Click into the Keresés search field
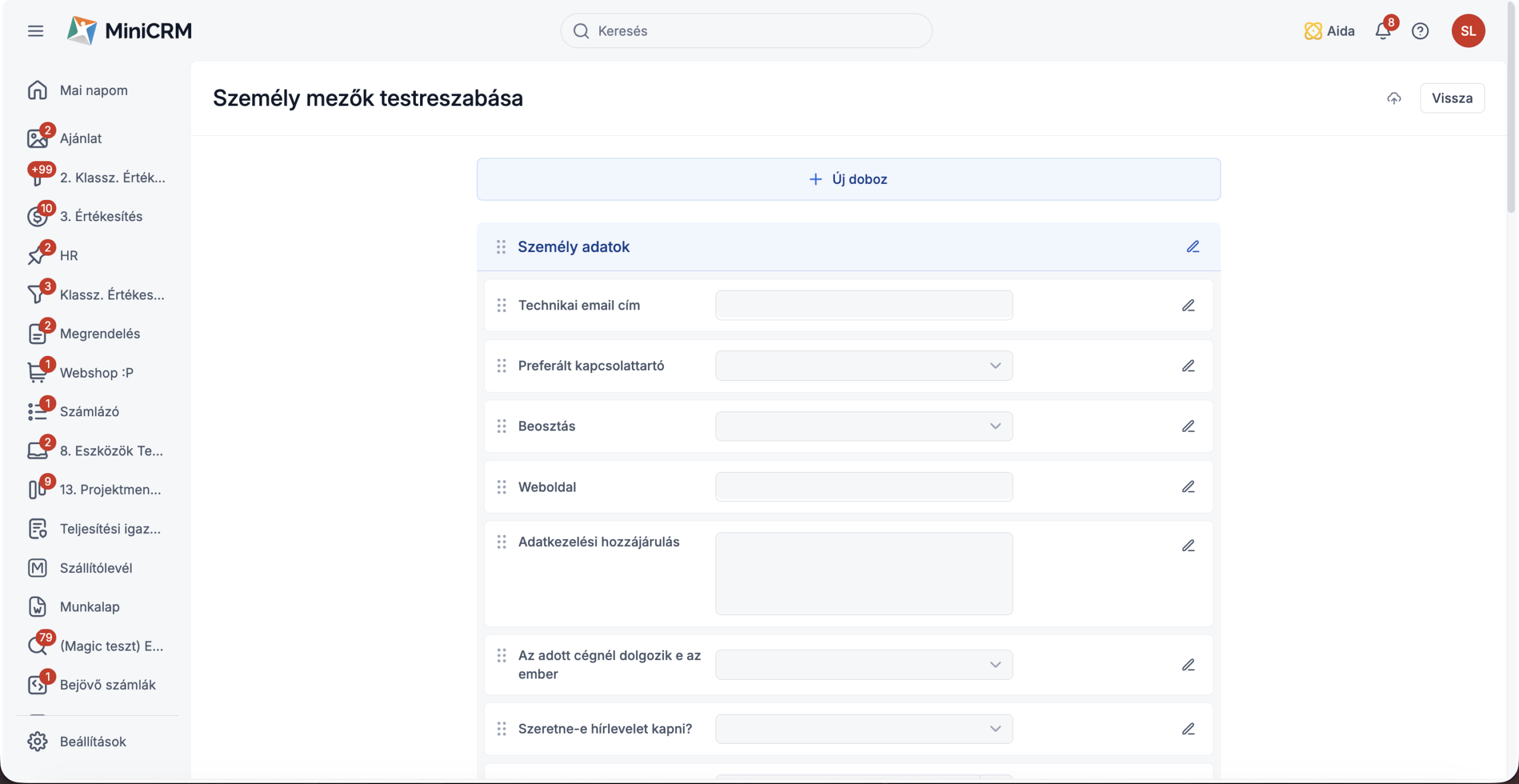Viewport: 1519px width, 784px height. click(x=746, y=31)
